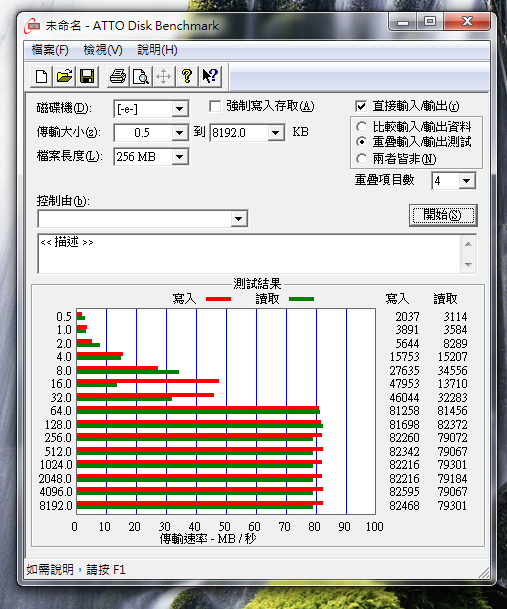507x609 pixels.
Task: Click the Print toolbar icon
Action: pyautogui.click(x=118, y=77)
